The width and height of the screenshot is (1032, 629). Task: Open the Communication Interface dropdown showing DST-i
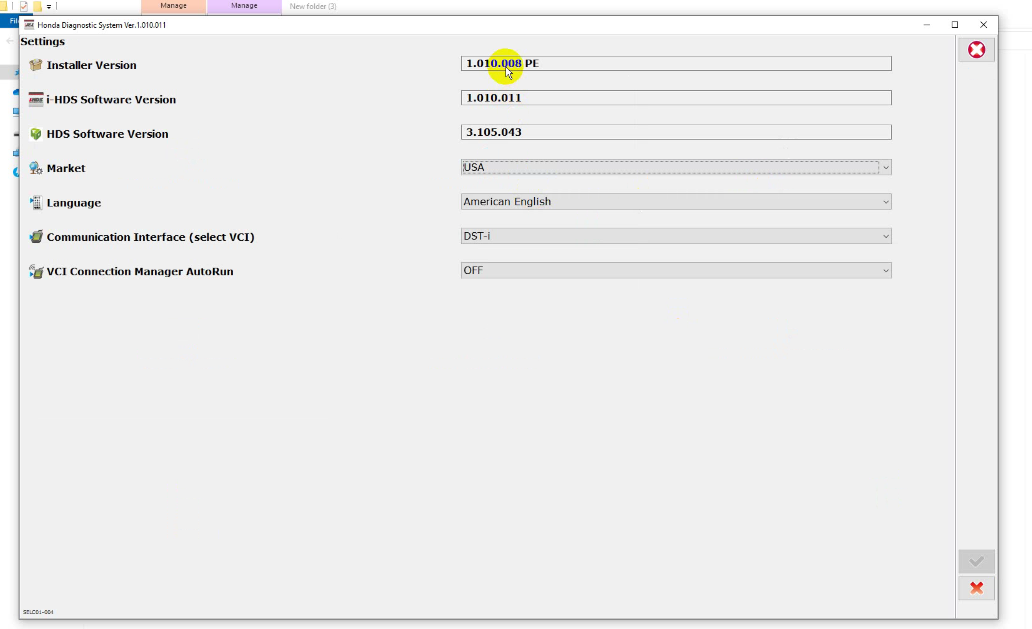(675, 236)
